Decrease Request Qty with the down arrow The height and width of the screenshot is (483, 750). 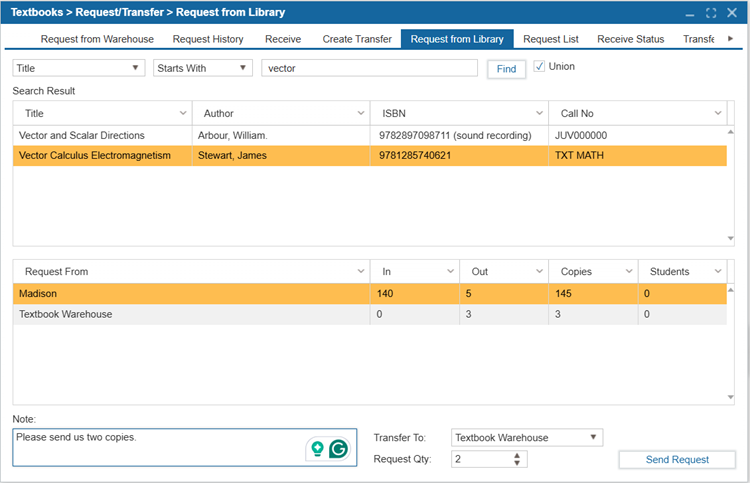517,462
